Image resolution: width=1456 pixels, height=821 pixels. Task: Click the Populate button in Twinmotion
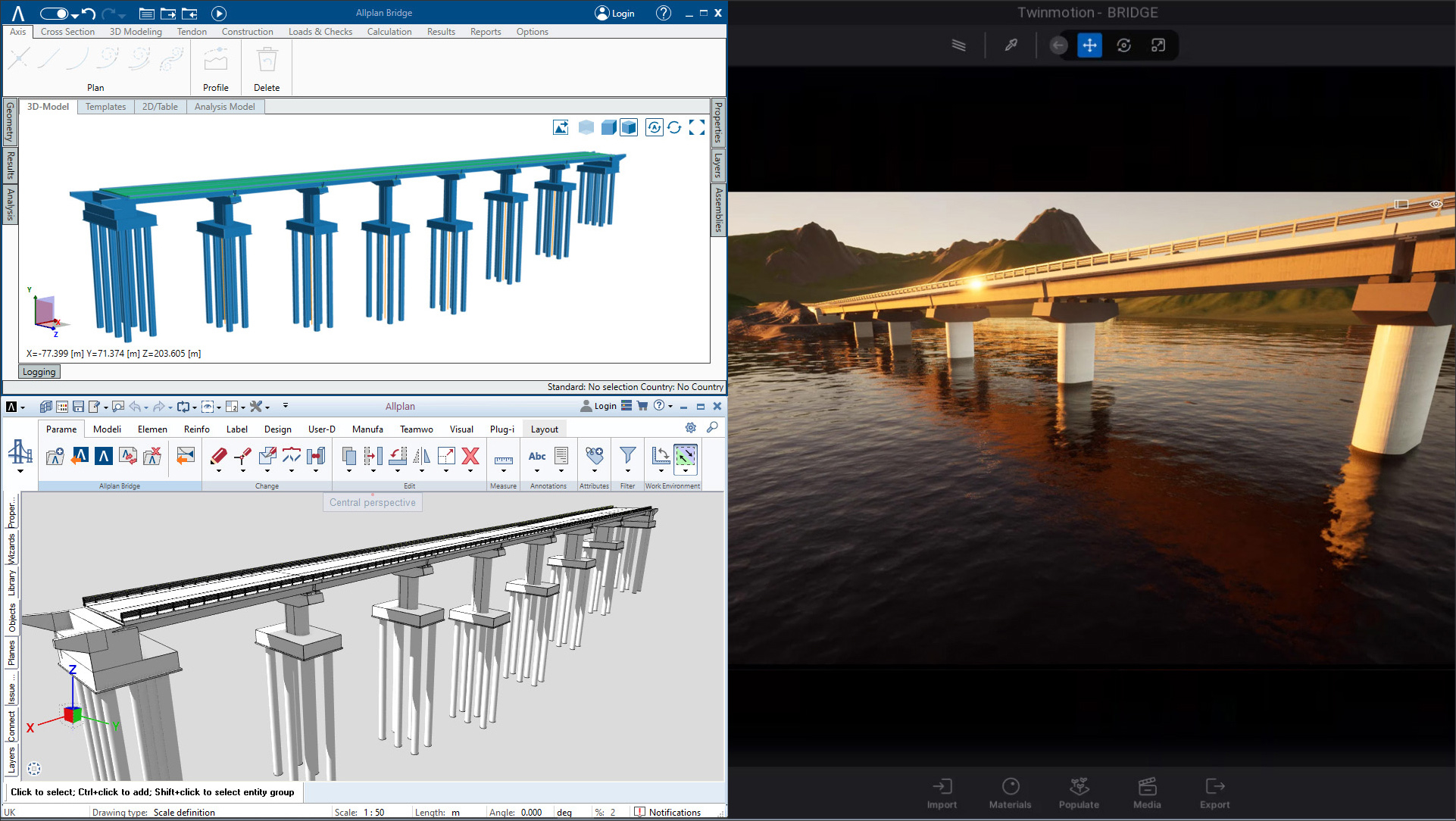(x=1079, y=793)
